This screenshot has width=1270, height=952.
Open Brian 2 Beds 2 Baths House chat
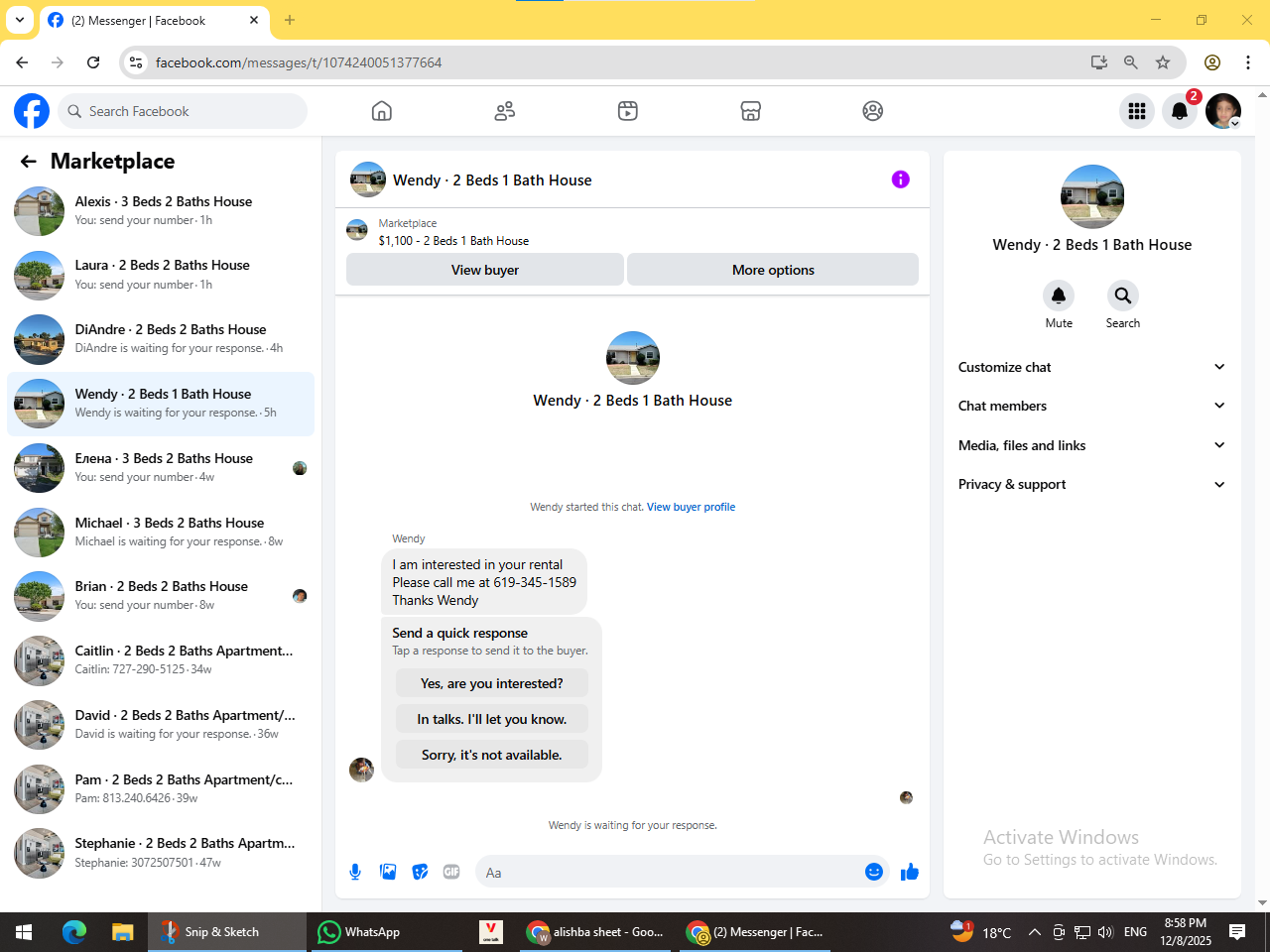click(161, 596)
